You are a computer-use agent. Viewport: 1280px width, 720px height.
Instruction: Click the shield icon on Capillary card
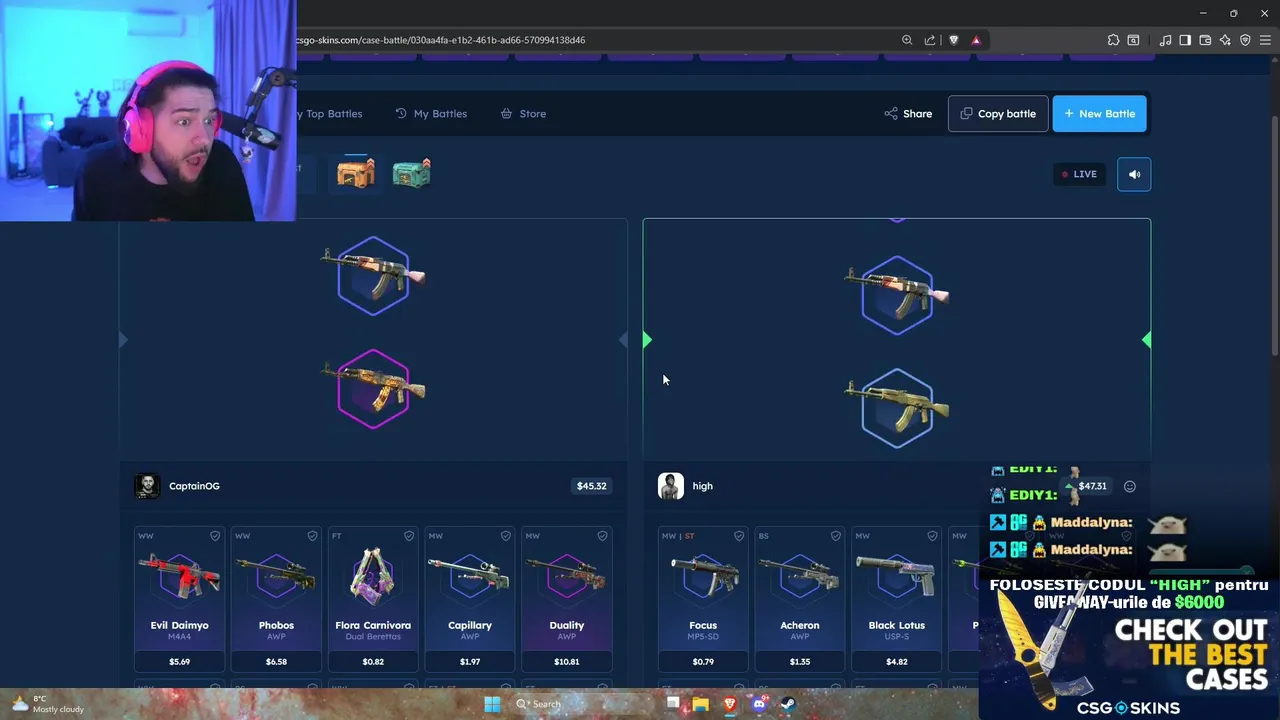click(x=506, y=536)
